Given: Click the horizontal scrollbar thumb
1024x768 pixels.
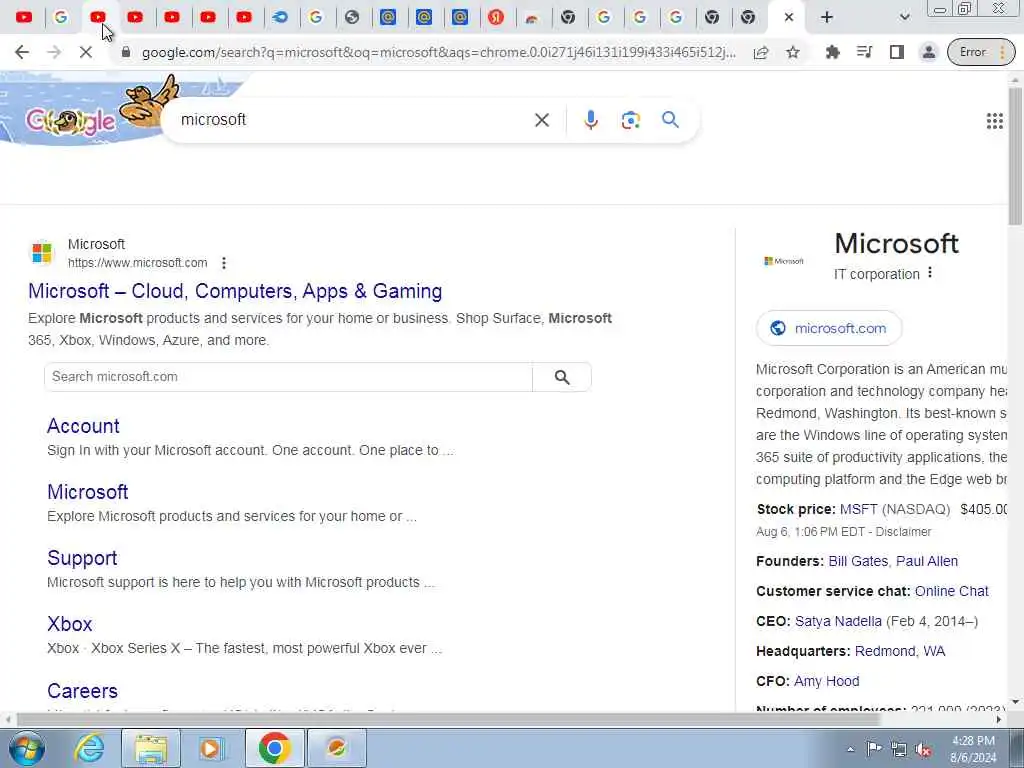Looking at the screenshot, I should (x=449, y=720).
